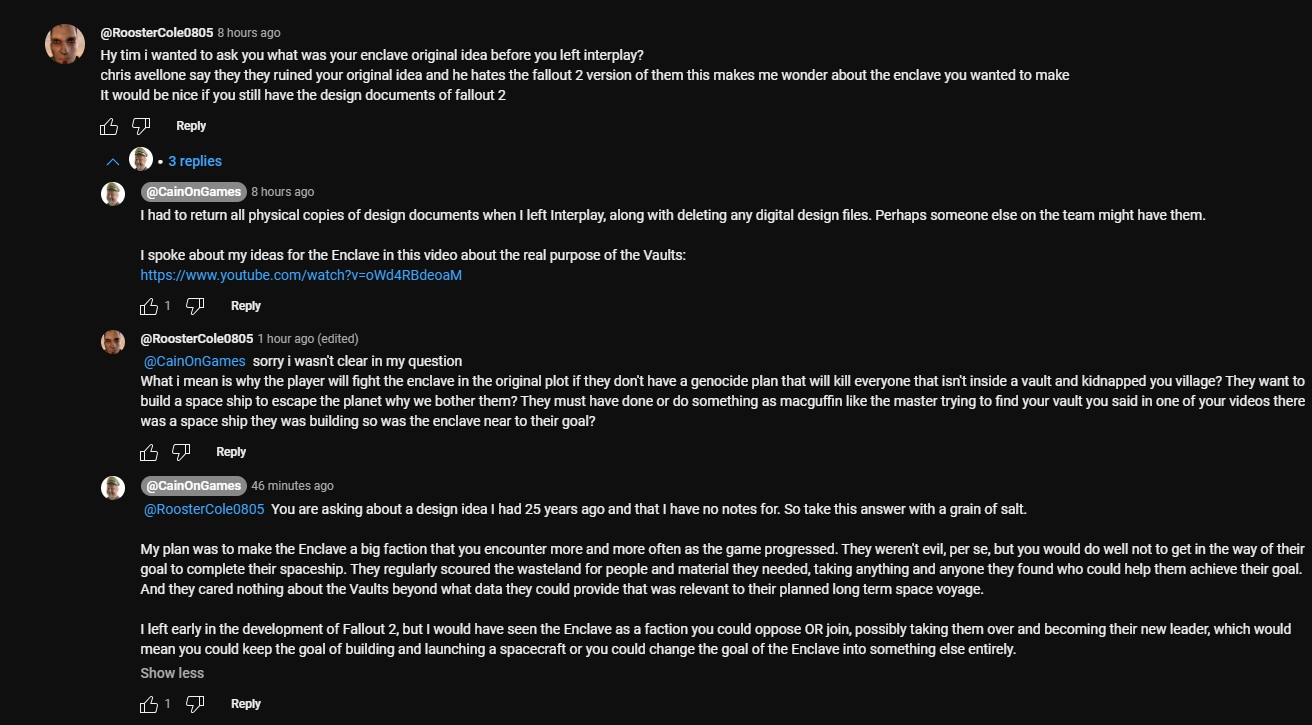The height and width of the screenshot is (725, 1312).
Task: Click Show less on the long reply
Action: pos(172,673)
